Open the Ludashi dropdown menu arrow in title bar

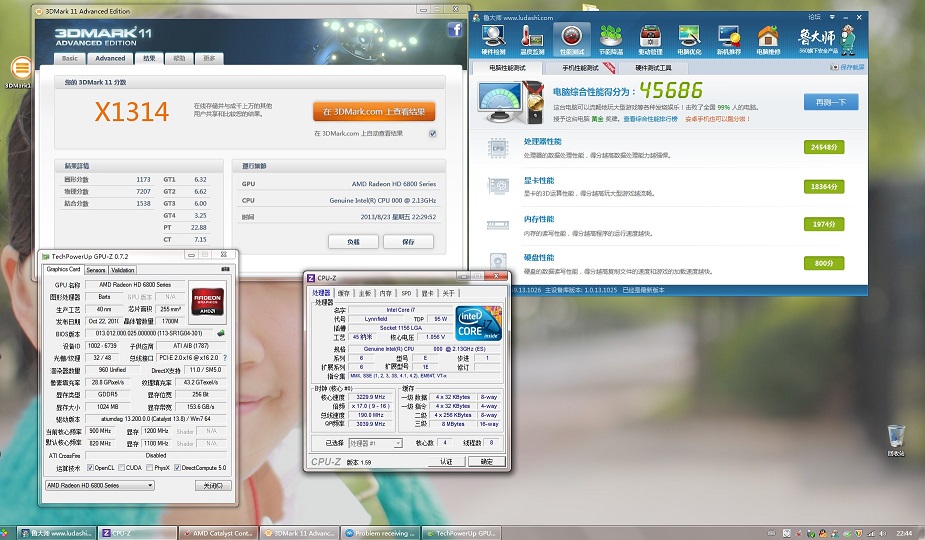tap(832, 17)
